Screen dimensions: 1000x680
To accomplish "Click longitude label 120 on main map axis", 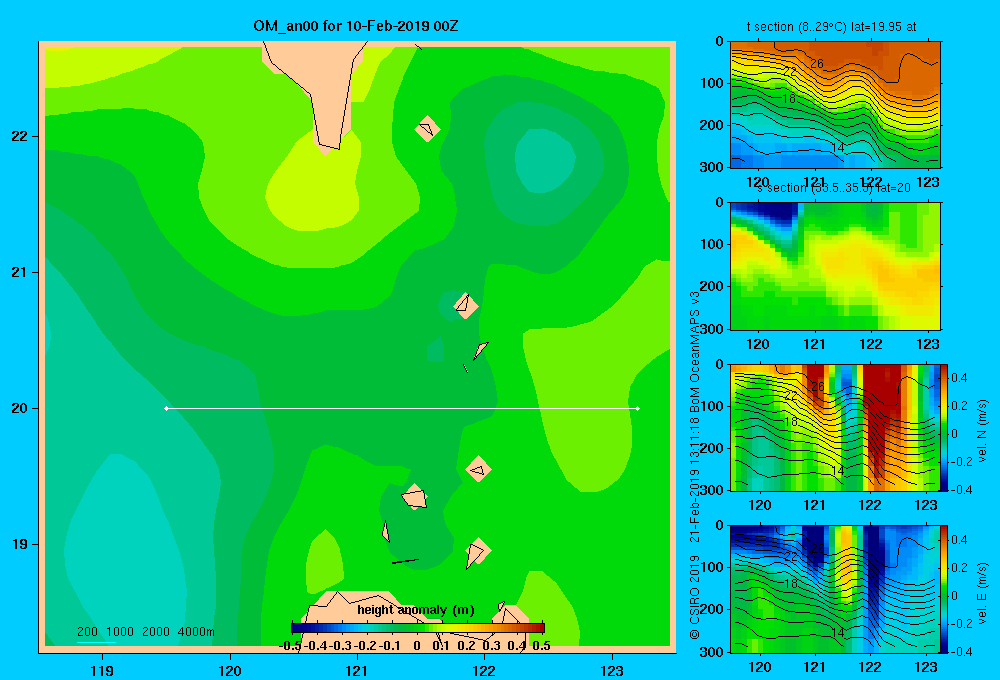I will [x=230, y=670].
